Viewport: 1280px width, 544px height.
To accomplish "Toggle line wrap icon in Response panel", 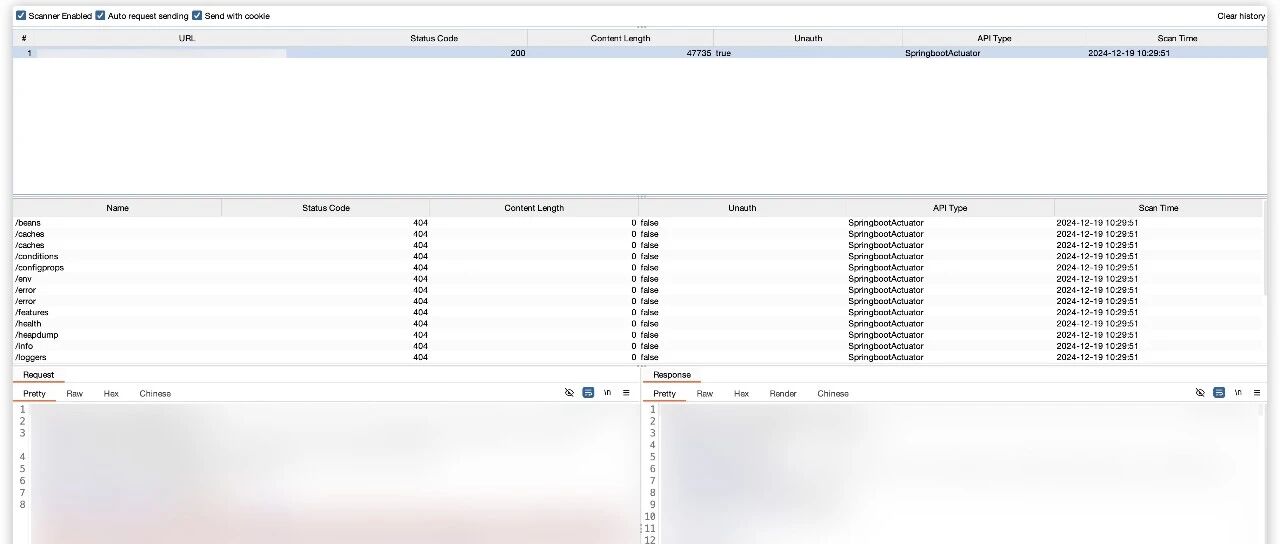I will point(1219,393).
